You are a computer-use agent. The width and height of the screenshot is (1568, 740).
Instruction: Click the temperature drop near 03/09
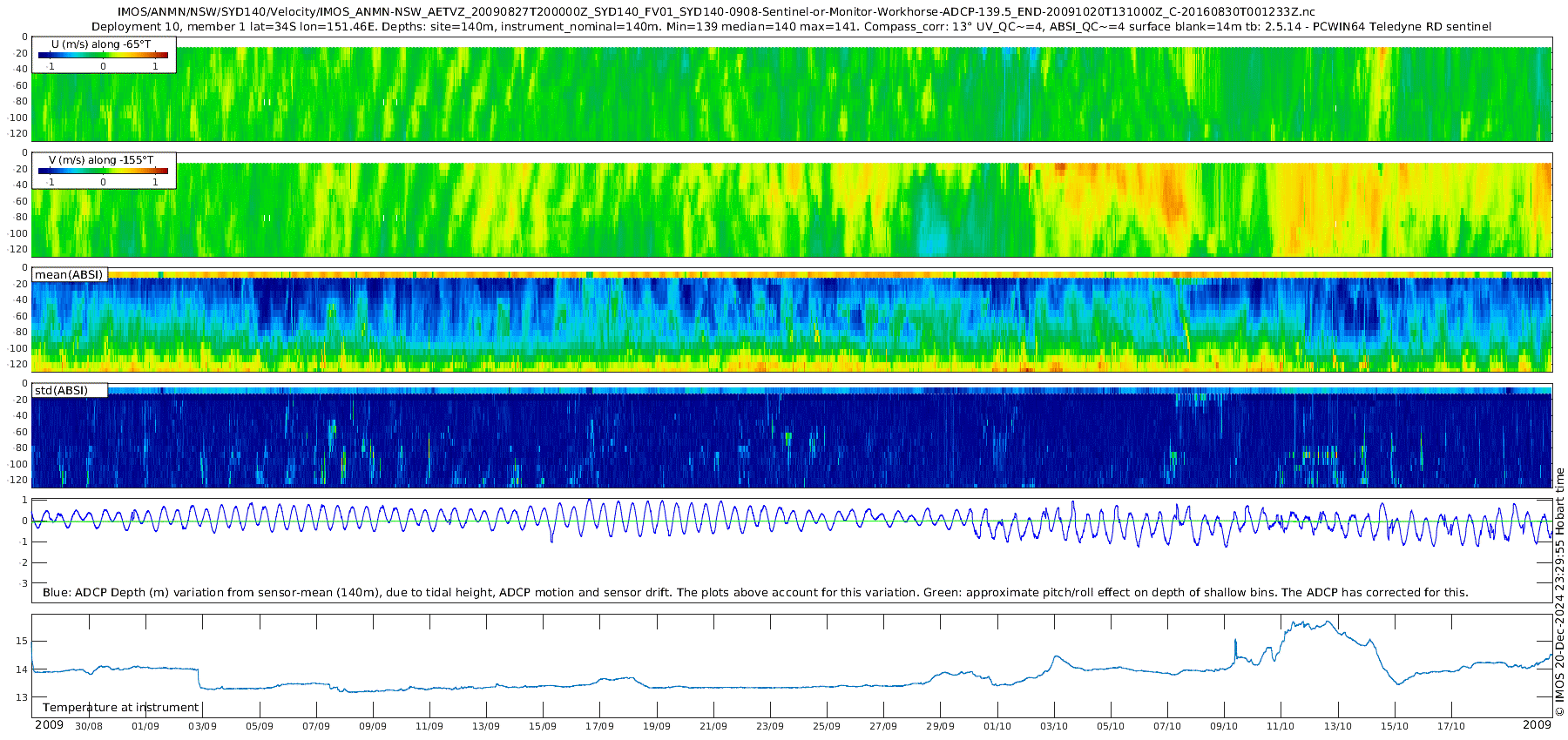click(199, 678)
